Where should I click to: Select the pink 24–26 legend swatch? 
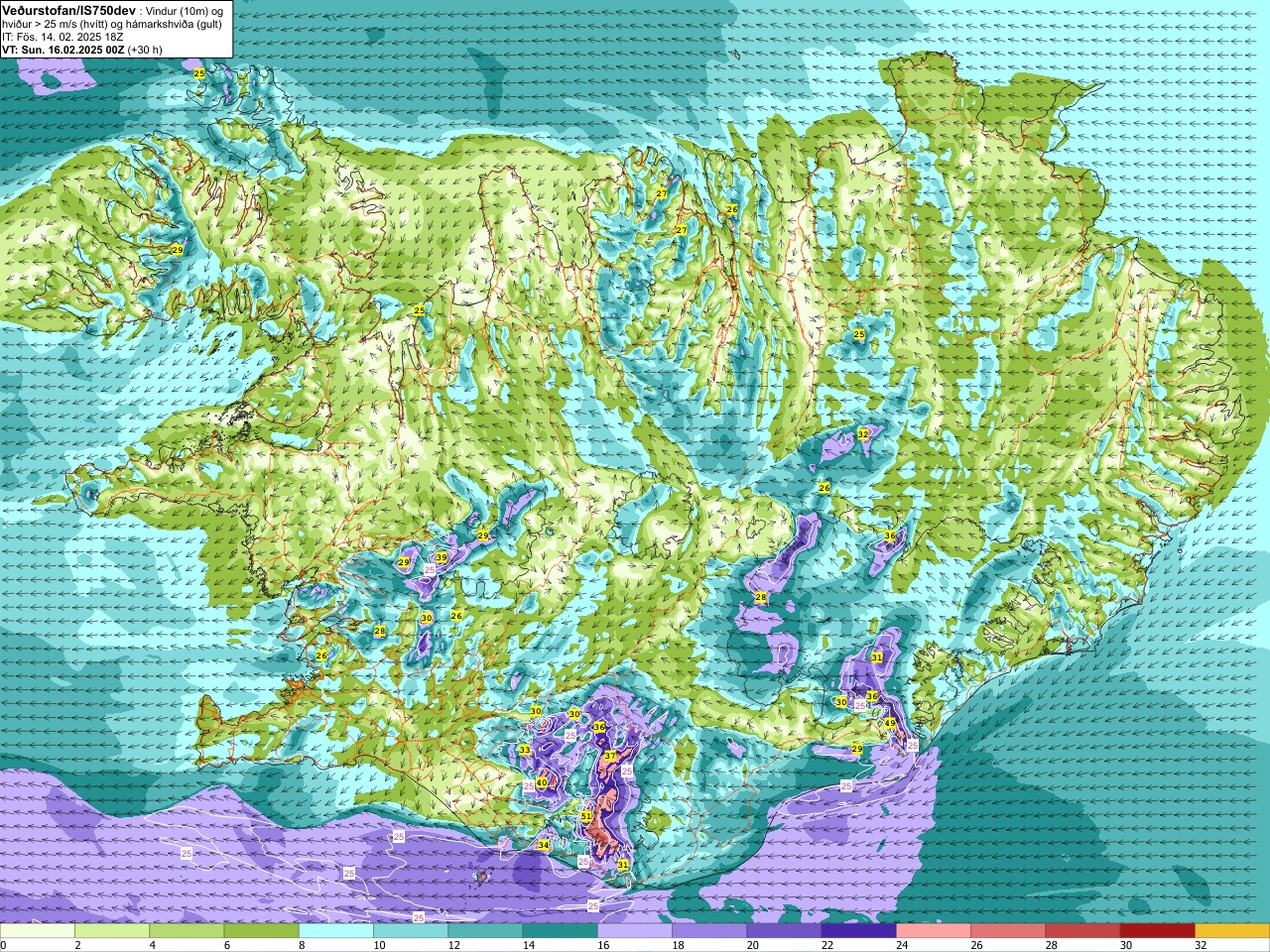tap(934, 931)
